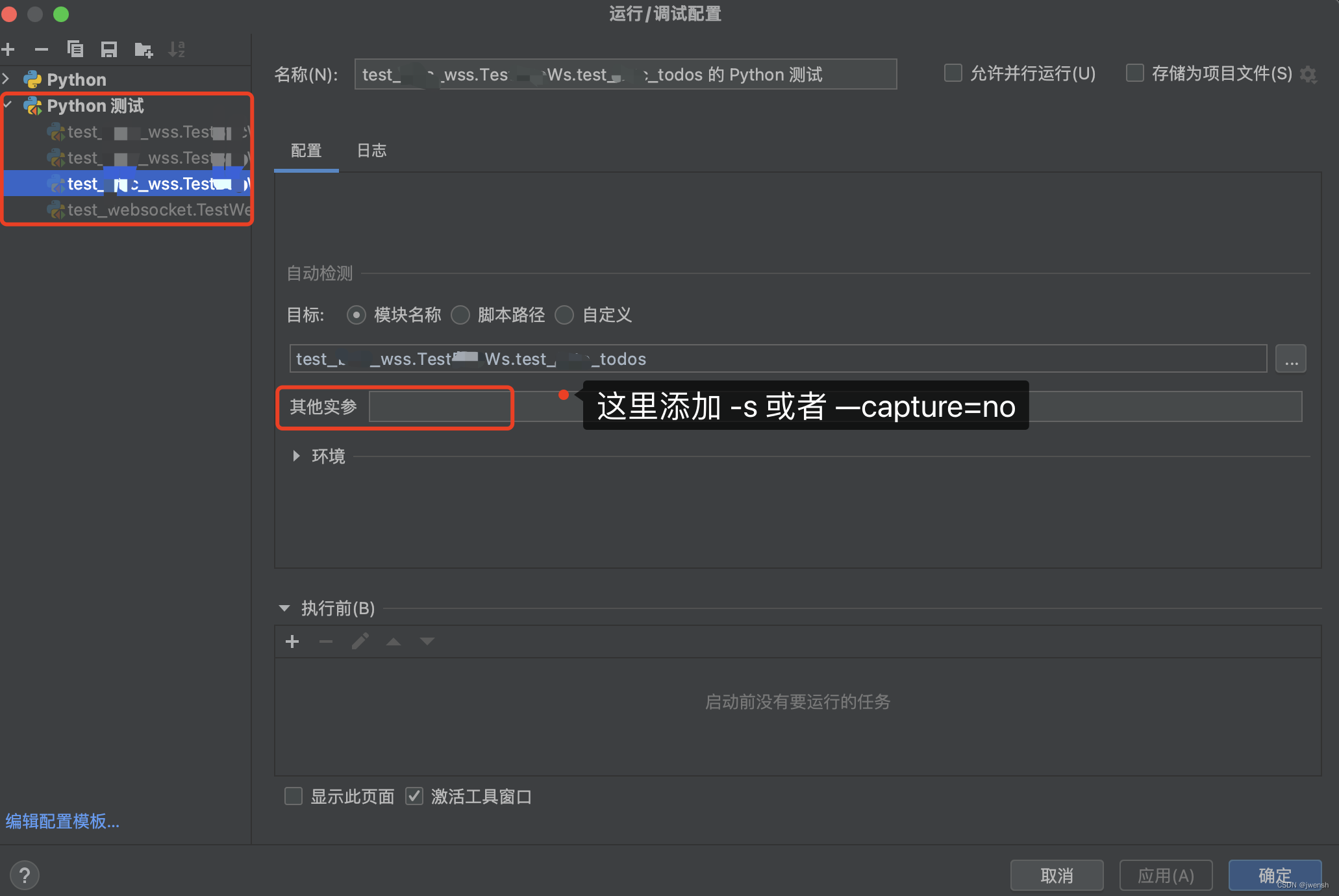
Task: Create a new configuration folder
Action: 143,49
